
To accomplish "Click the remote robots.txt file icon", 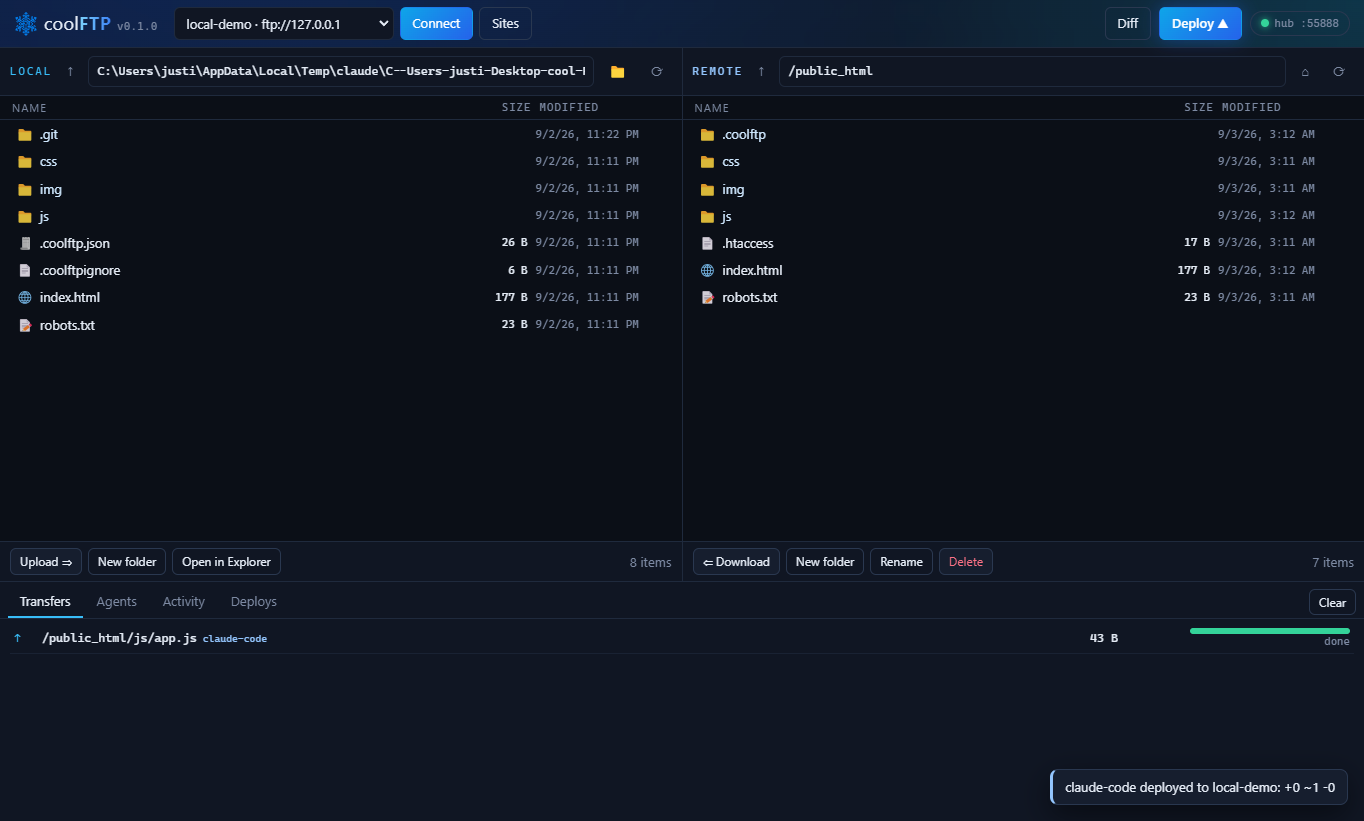I will tap(707, 297).
